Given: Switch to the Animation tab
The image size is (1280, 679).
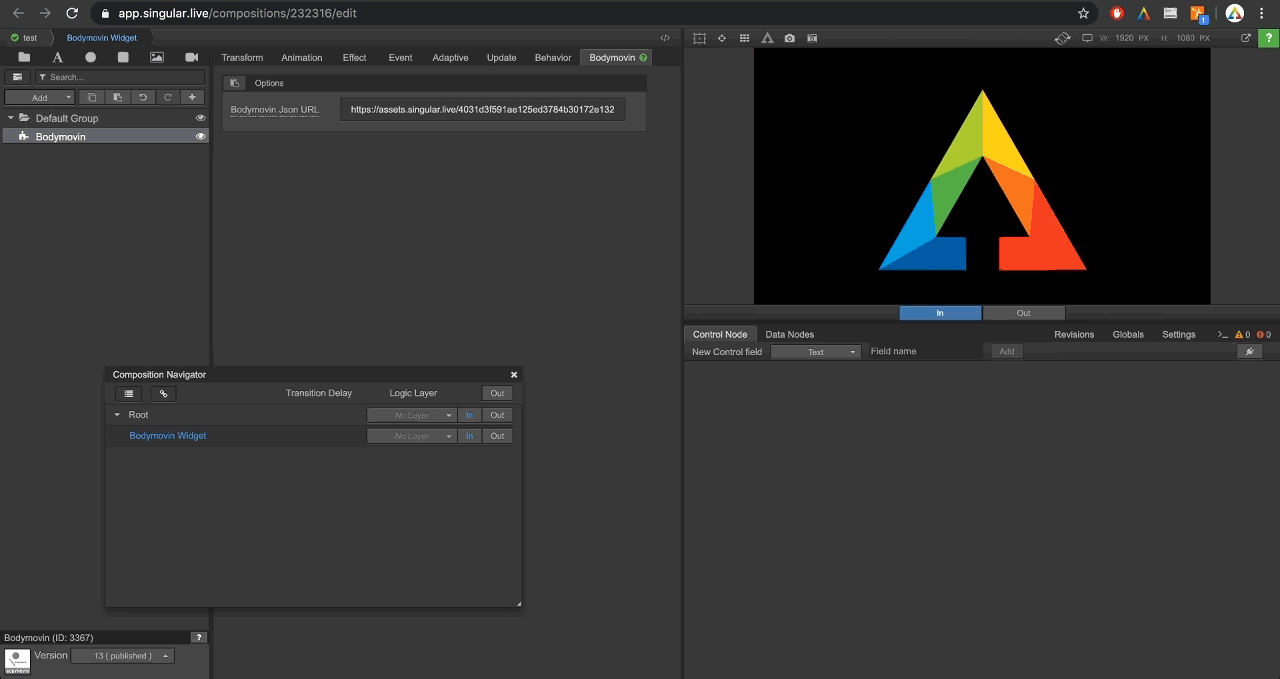Looking at the screenshot, I should pos(301,57).
